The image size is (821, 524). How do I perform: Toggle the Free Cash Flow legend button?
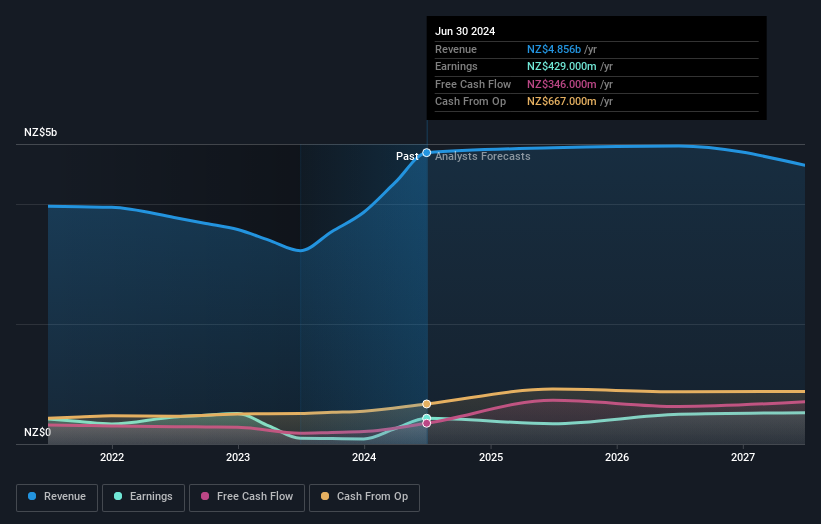pos(247,497)
